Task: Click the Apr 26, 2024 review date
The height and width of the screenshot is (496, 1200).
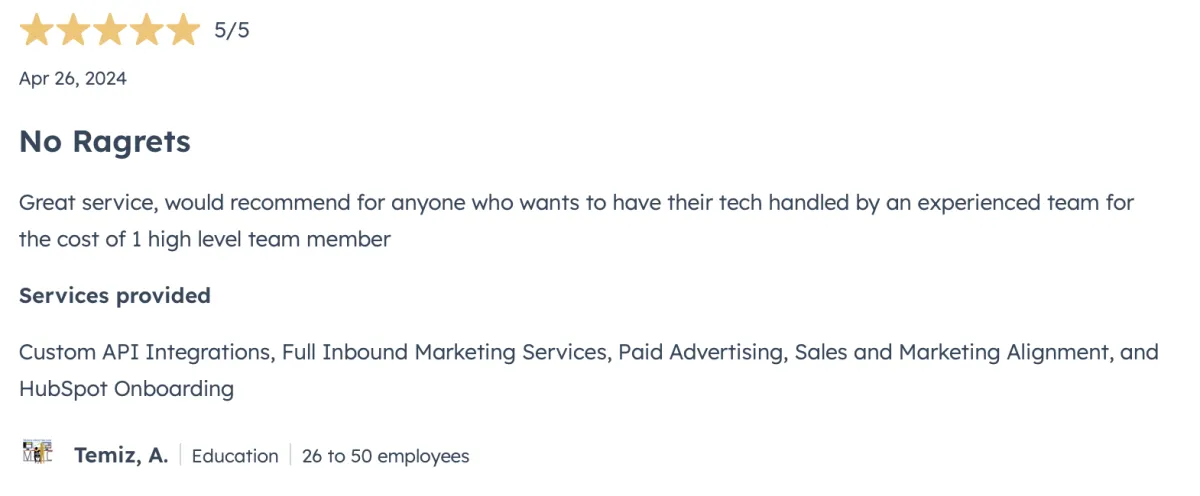Action: pos(73,78)
